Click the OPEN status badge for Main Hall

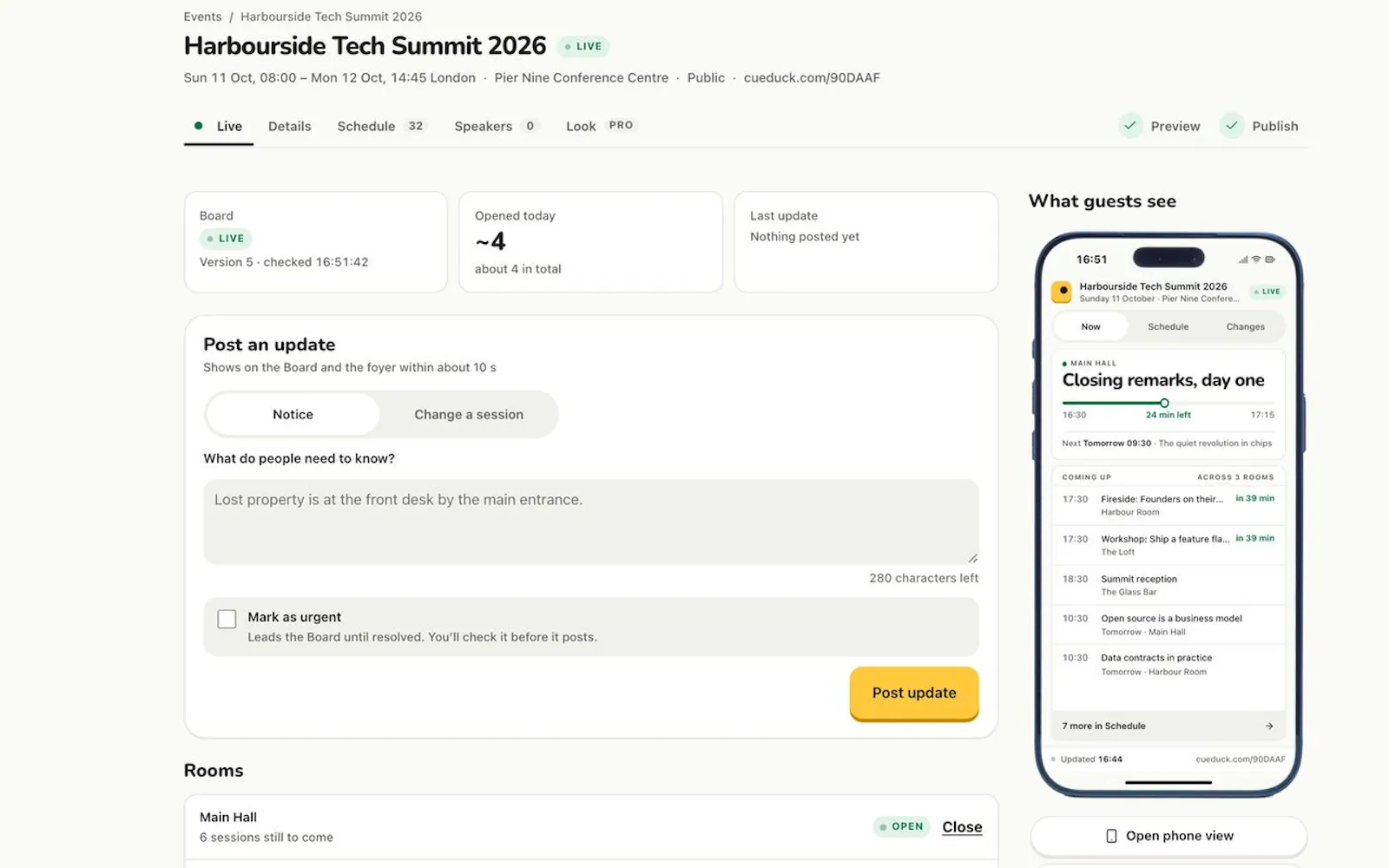pyautogui.click(x=901, y=826)
